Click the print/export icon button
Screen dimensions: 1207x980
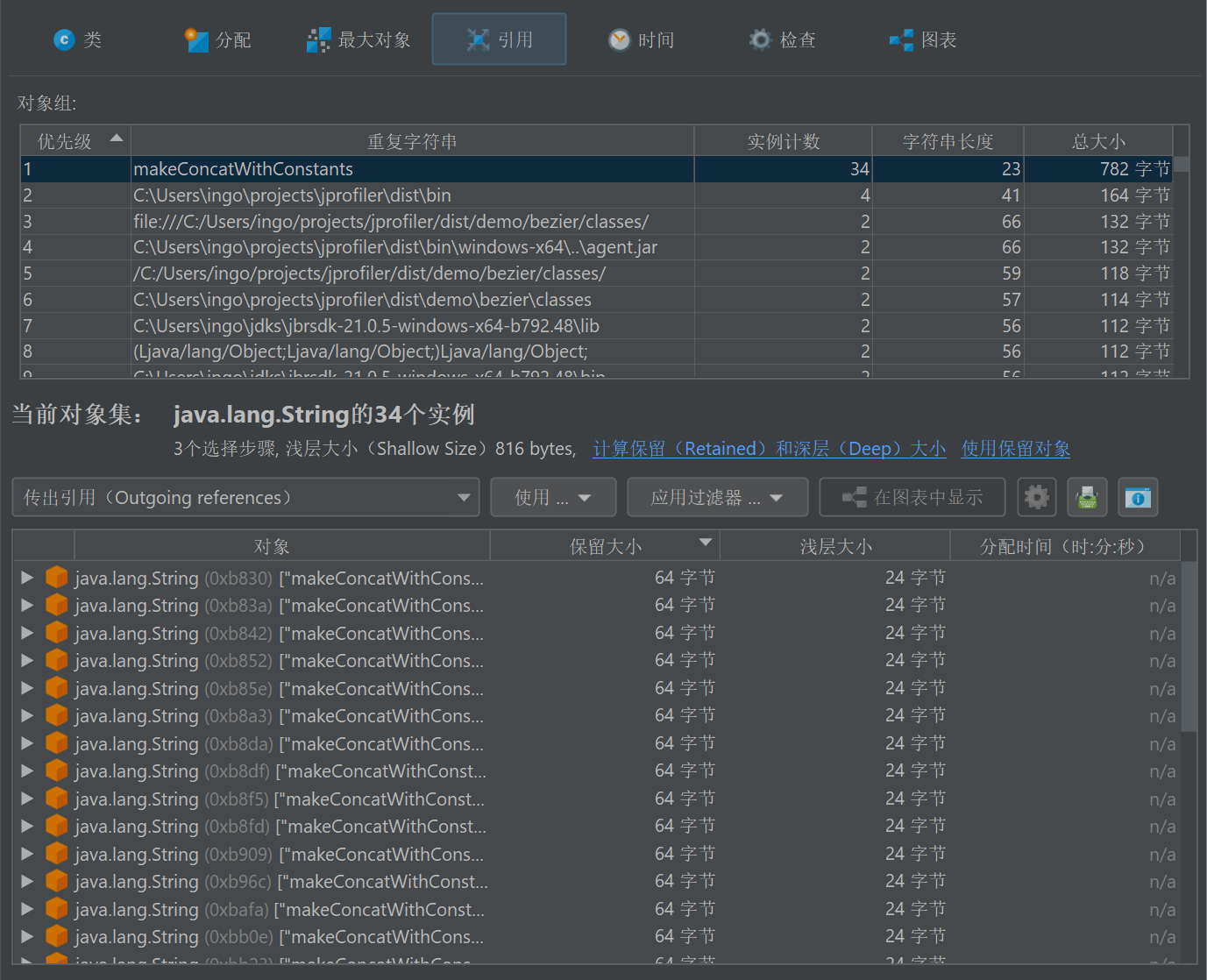point(1087,498)
